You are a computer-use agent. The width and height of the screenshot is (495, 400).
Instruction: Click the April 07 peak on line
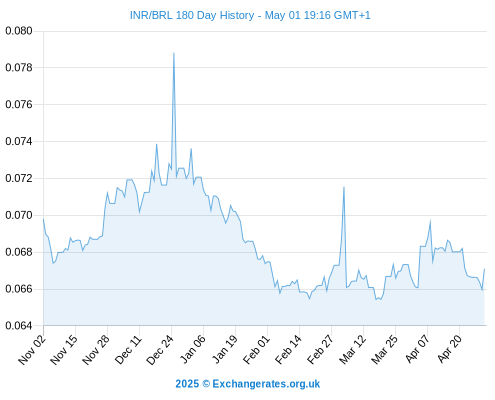tap(430, 221)
